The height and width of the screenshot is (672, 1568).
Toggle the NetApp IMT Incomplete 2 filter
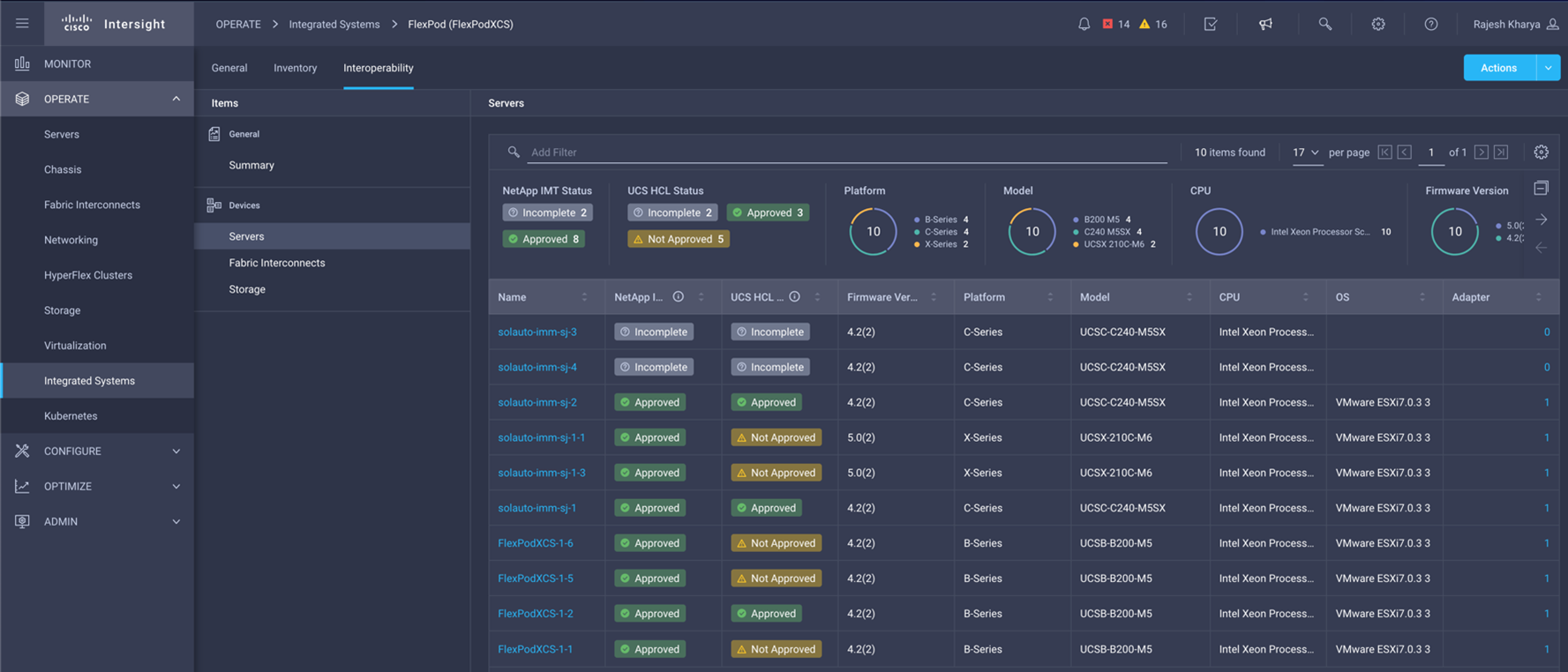[x=547, y=213]
